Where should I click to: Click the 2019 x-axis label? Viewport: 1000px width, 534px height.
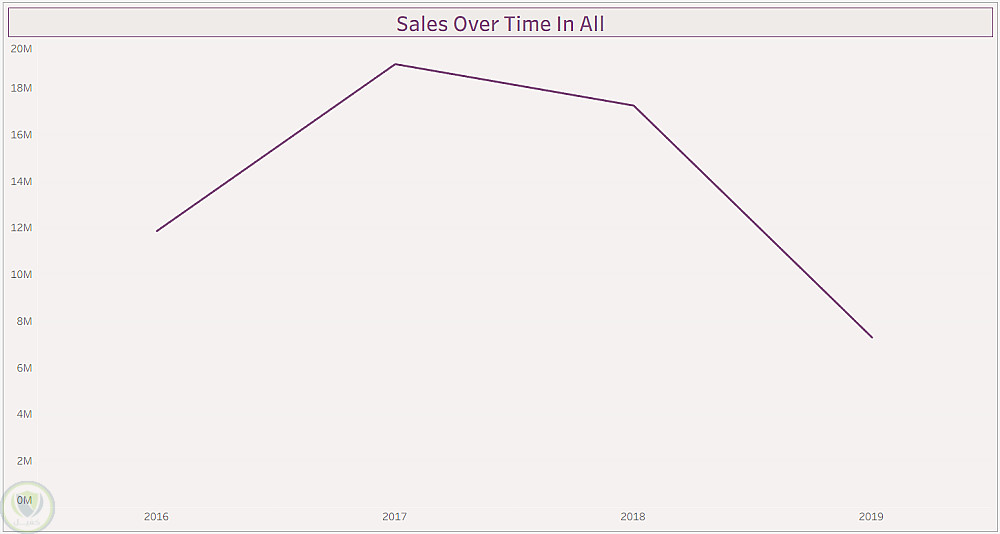click(x=871, y=517)
